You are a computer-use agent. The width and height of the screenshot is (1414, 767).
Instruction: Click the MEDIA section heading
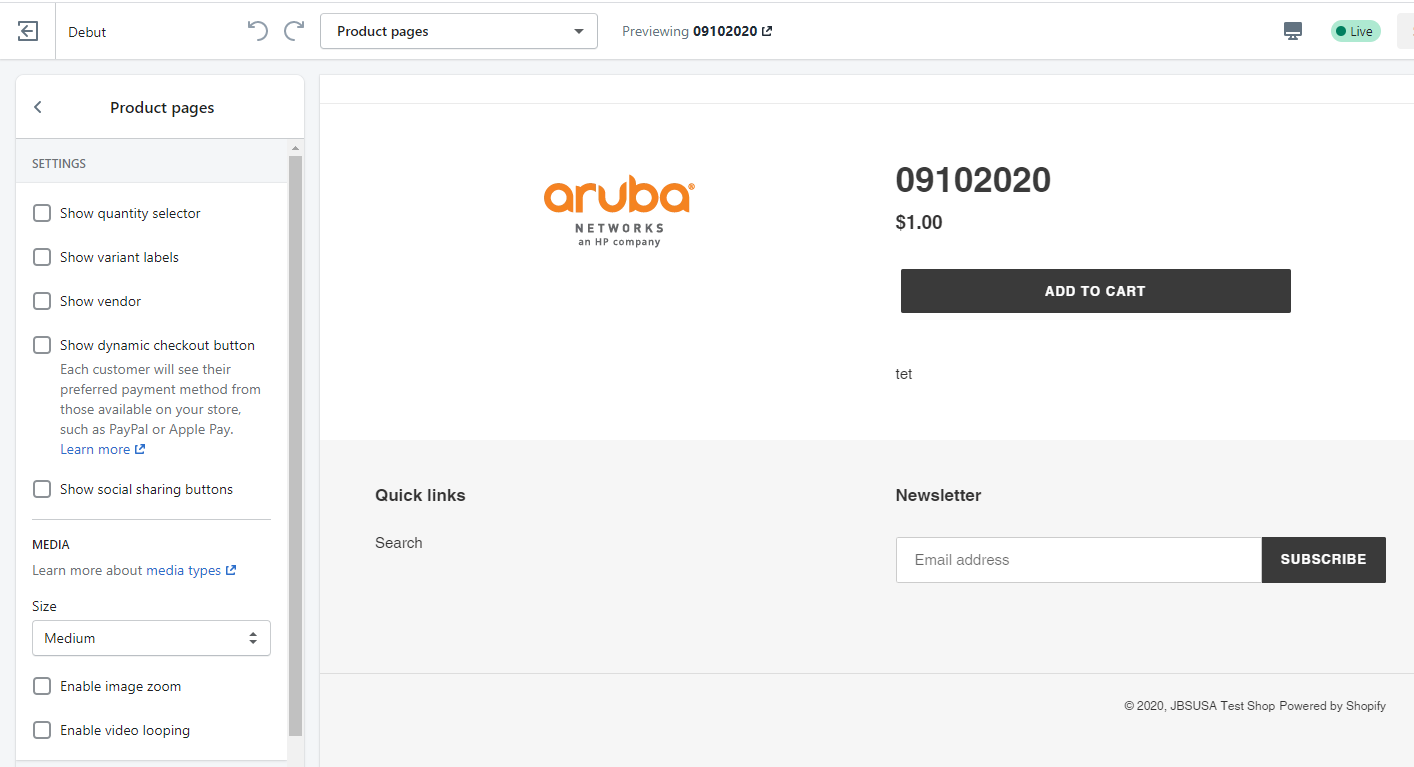coord(51,545)
